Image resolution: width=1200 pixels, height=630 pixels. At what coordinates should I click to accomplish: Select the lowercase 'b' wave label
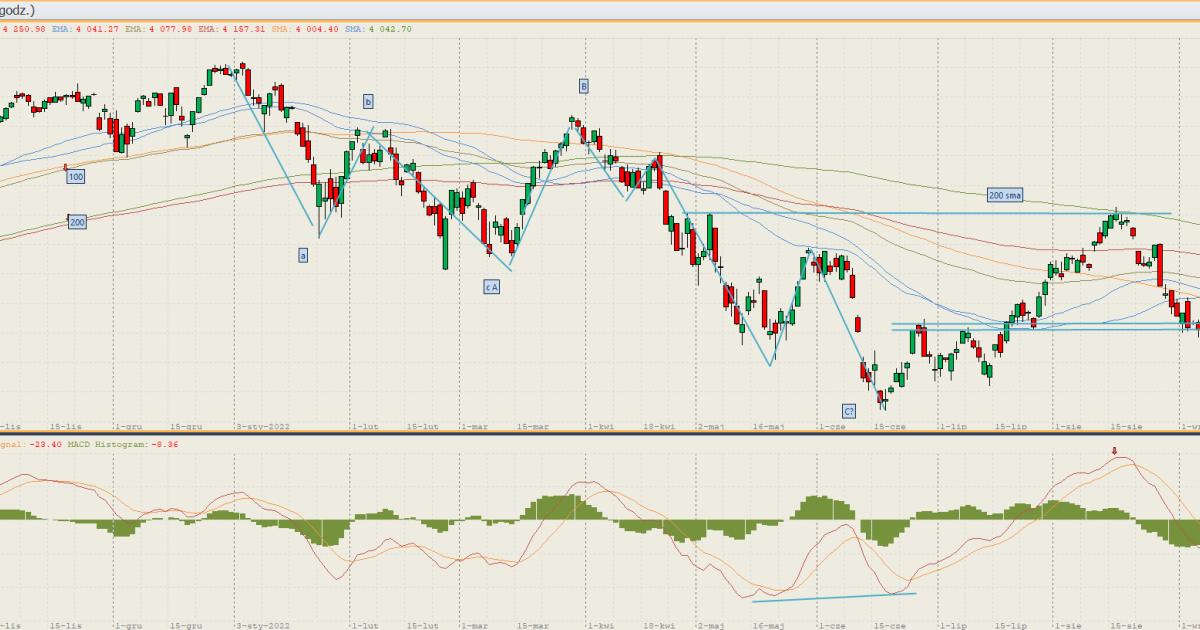pyautogui.click(x=368, y=101)
